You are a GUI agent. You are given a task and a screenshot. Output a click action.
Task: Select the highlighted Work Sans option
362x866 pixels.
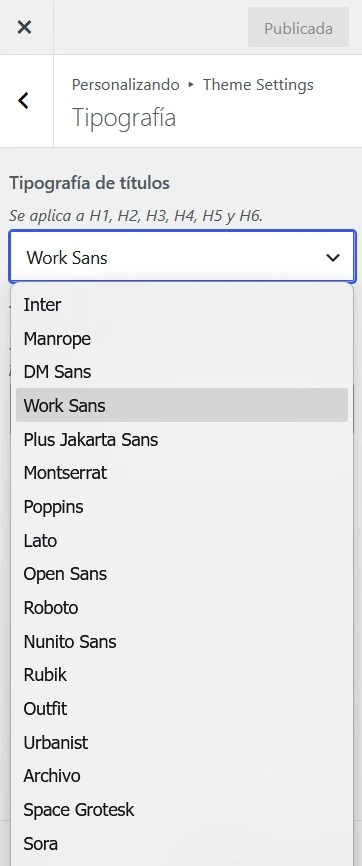tap(182, 405)
